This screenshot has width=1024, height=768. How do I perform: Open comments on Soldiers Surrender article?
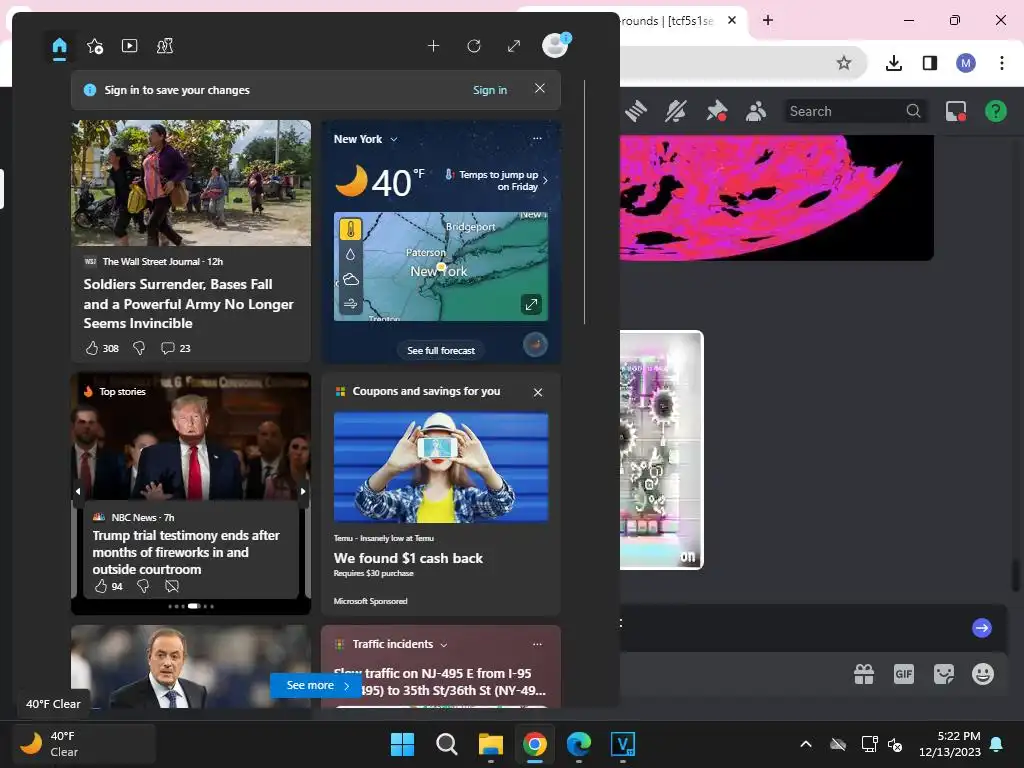[176, 348]
